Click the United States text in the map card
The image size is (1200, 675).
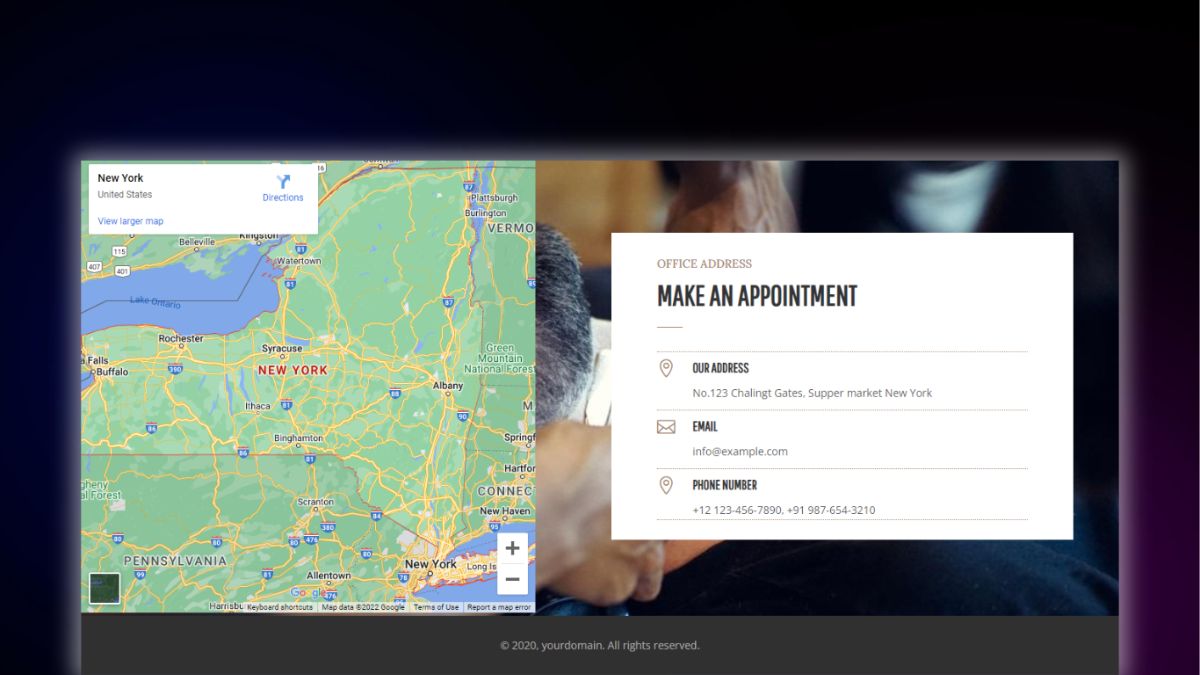click(125, 194)
